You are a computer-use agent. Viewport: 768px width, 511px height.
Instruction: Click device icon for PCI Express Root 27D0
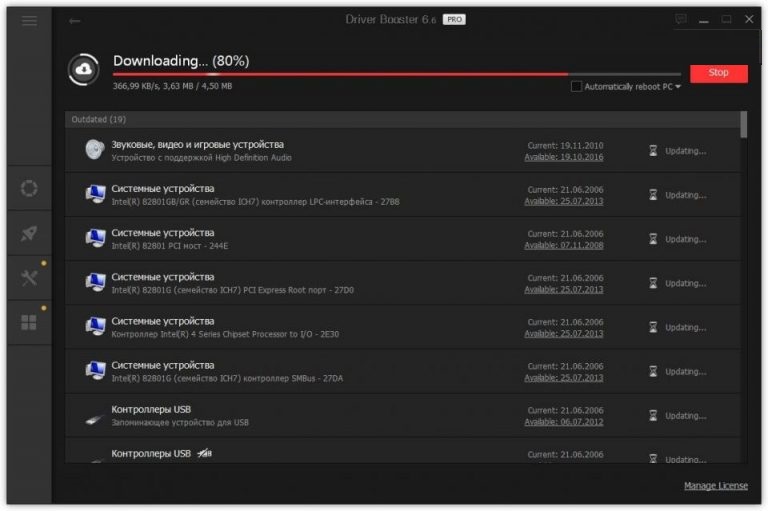point(95,282)
